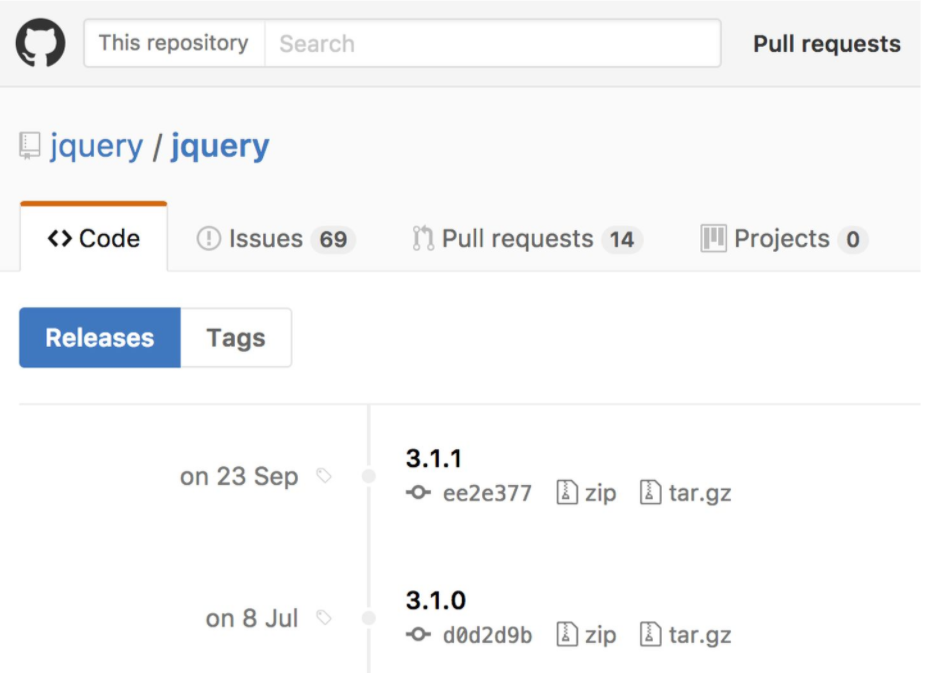Open the Code tab

(x=94, y=239)
